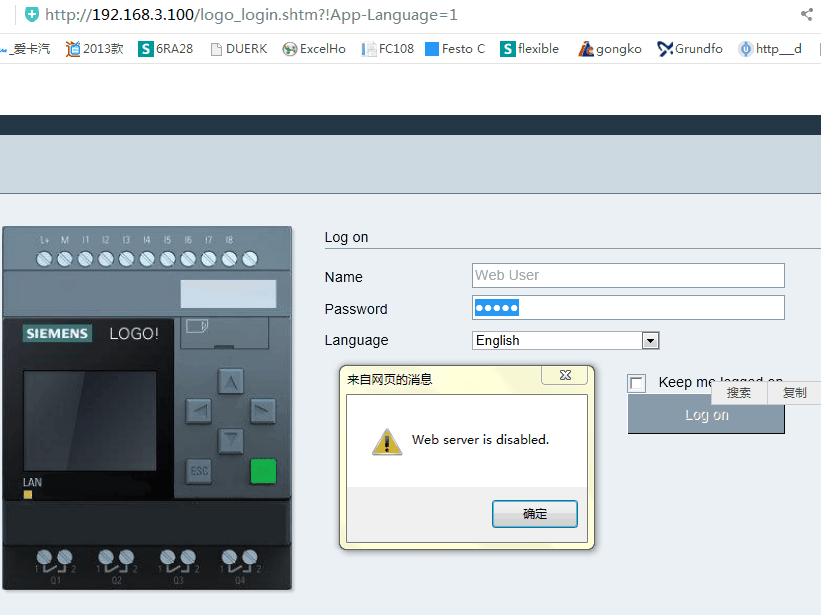Click the up arrow key on LOGO! device
The width and height of the screenshot is (821, 615).
pyautogui.click(x=230, y=381)
